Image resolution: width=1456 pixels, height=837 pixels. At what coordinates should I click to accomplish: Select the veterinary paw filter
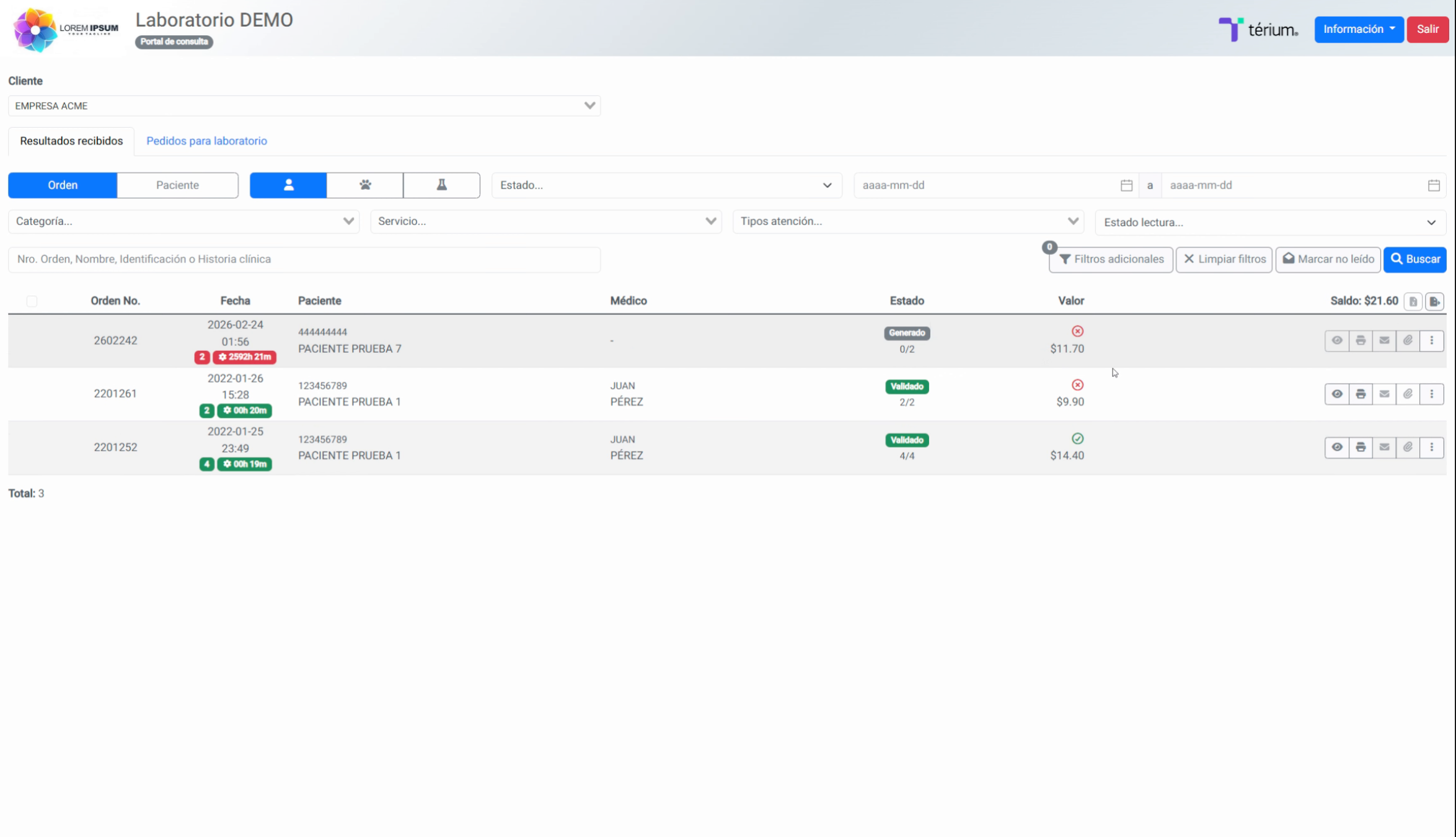point(365,185)
